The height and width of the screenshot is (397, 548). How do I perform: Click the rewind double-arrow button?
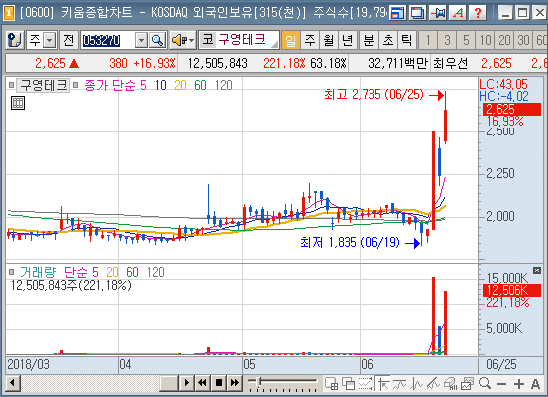pyautogui.click(x=202, y=383)
